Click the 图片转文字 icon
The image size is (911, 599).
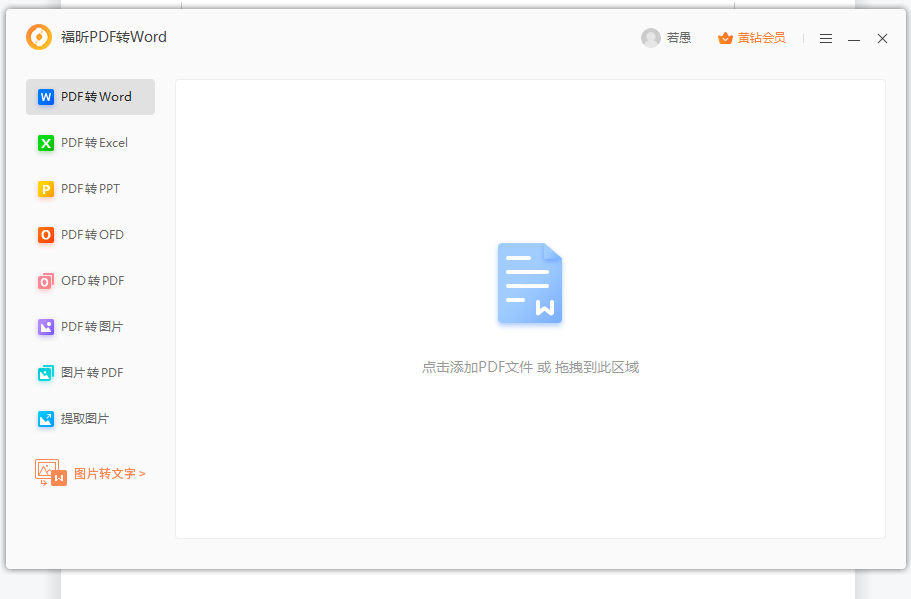point(49,471)
